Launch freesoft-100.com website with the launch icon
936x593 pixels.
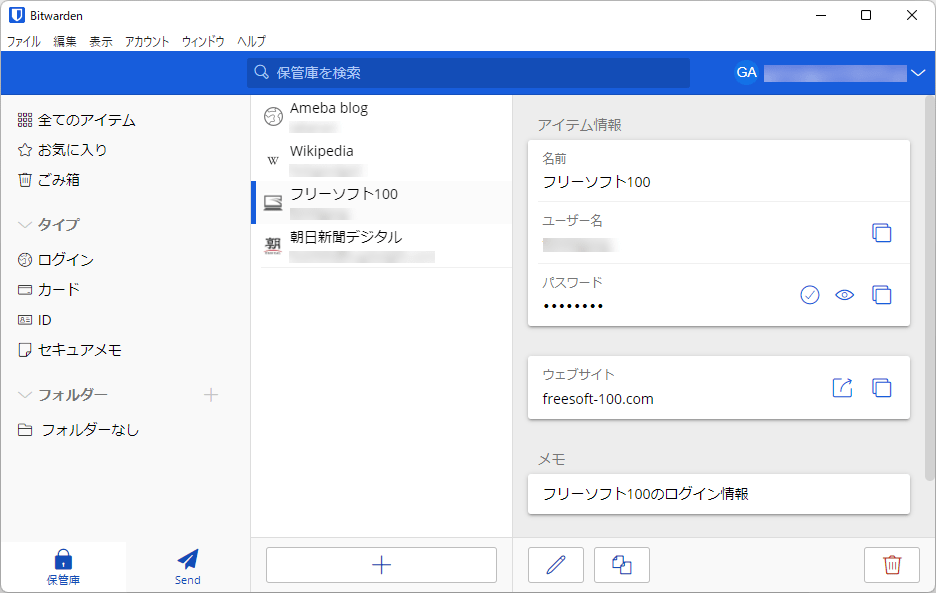coord(842,388)
